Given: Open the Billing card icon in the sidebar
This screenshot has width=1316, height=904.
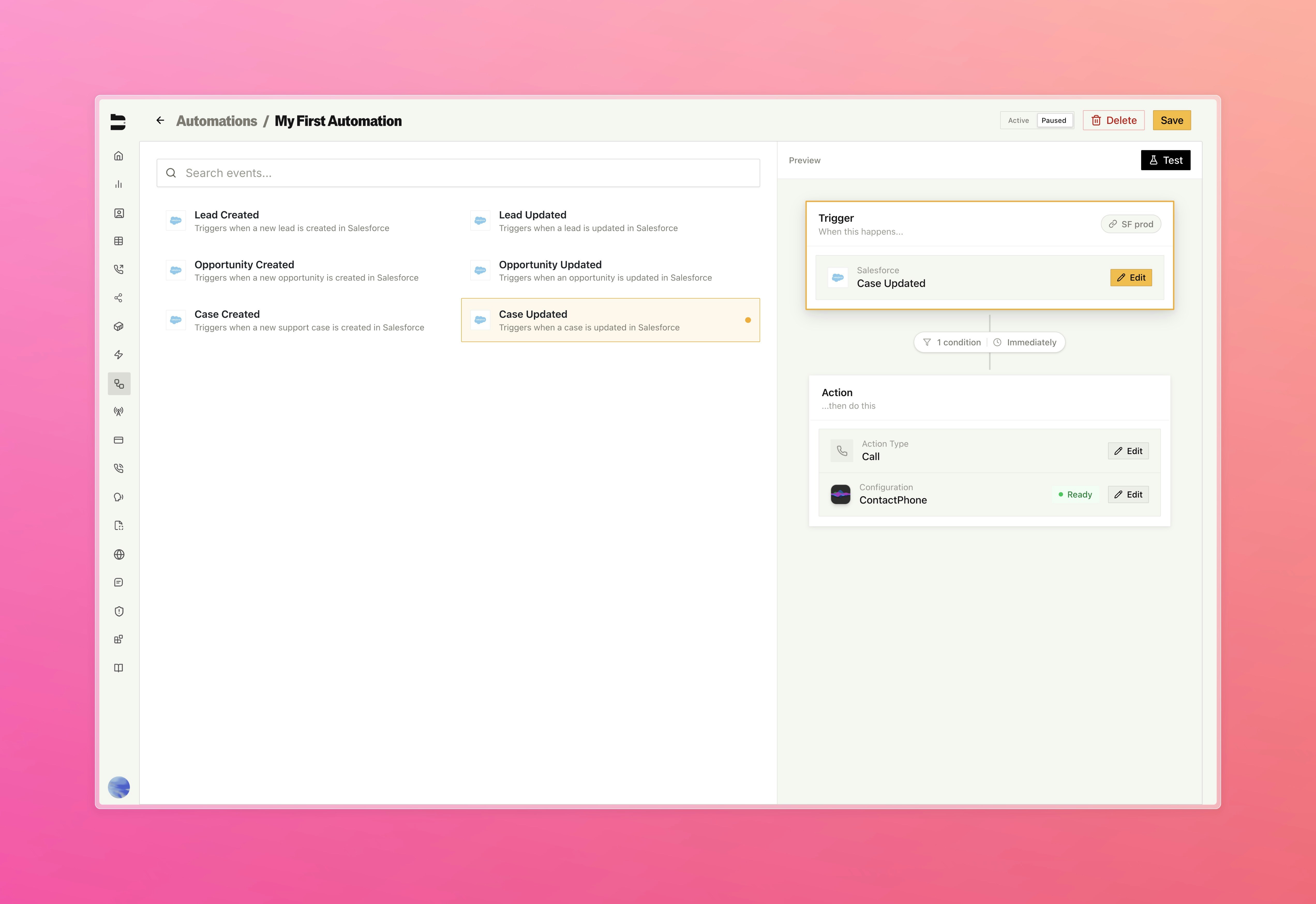Looking at the screenshot, I should click(x=119, y=440).
